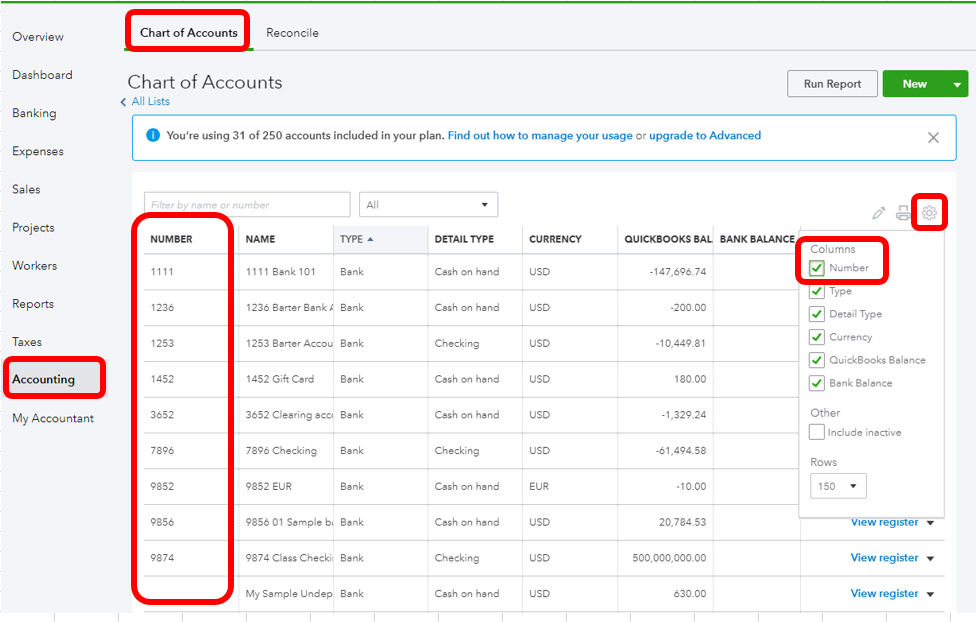Toggle the Bank Balance column checkbox
Viewport: 976px width, 622px height.
click(x=817, y=383)
